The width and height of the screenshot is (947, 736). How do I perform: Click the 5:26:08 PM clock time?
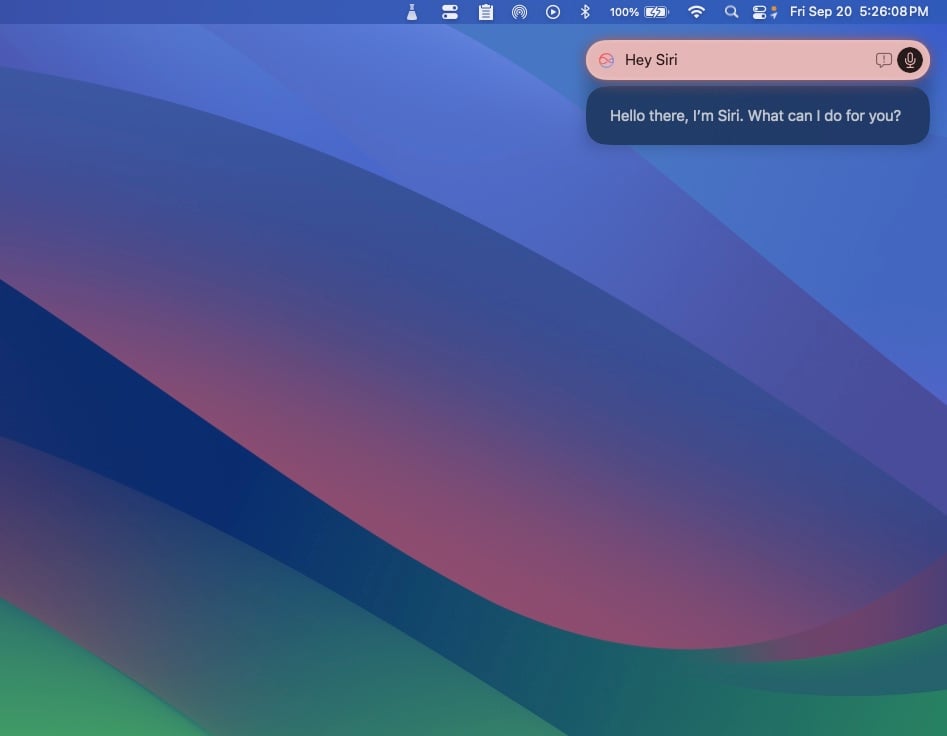tap(893, 12)
